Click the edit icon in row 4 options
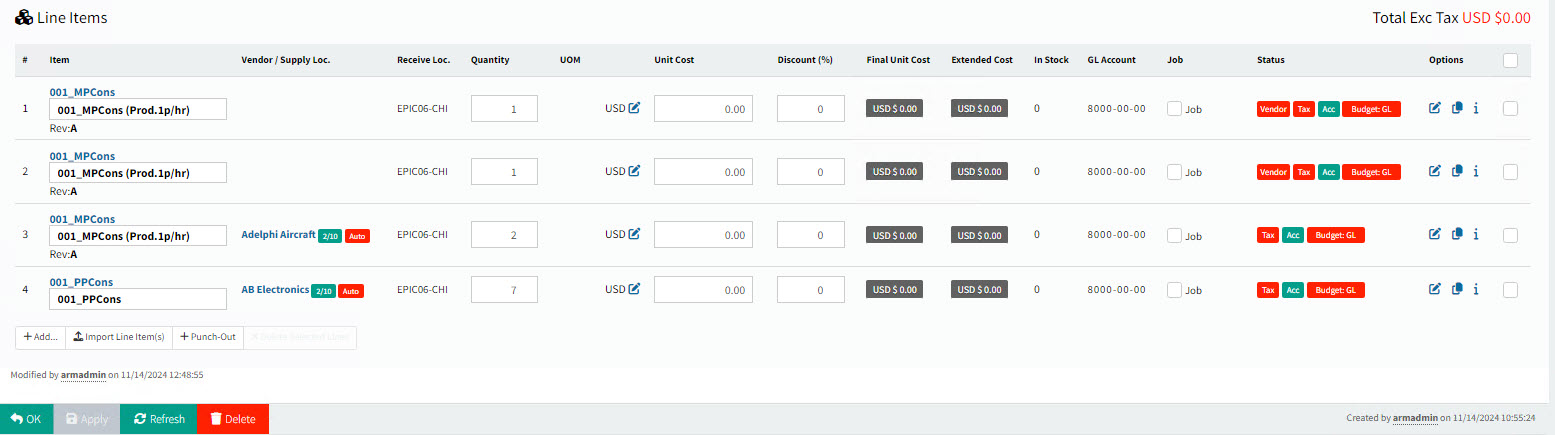 pyautogui.click(x=1435, y=289)
